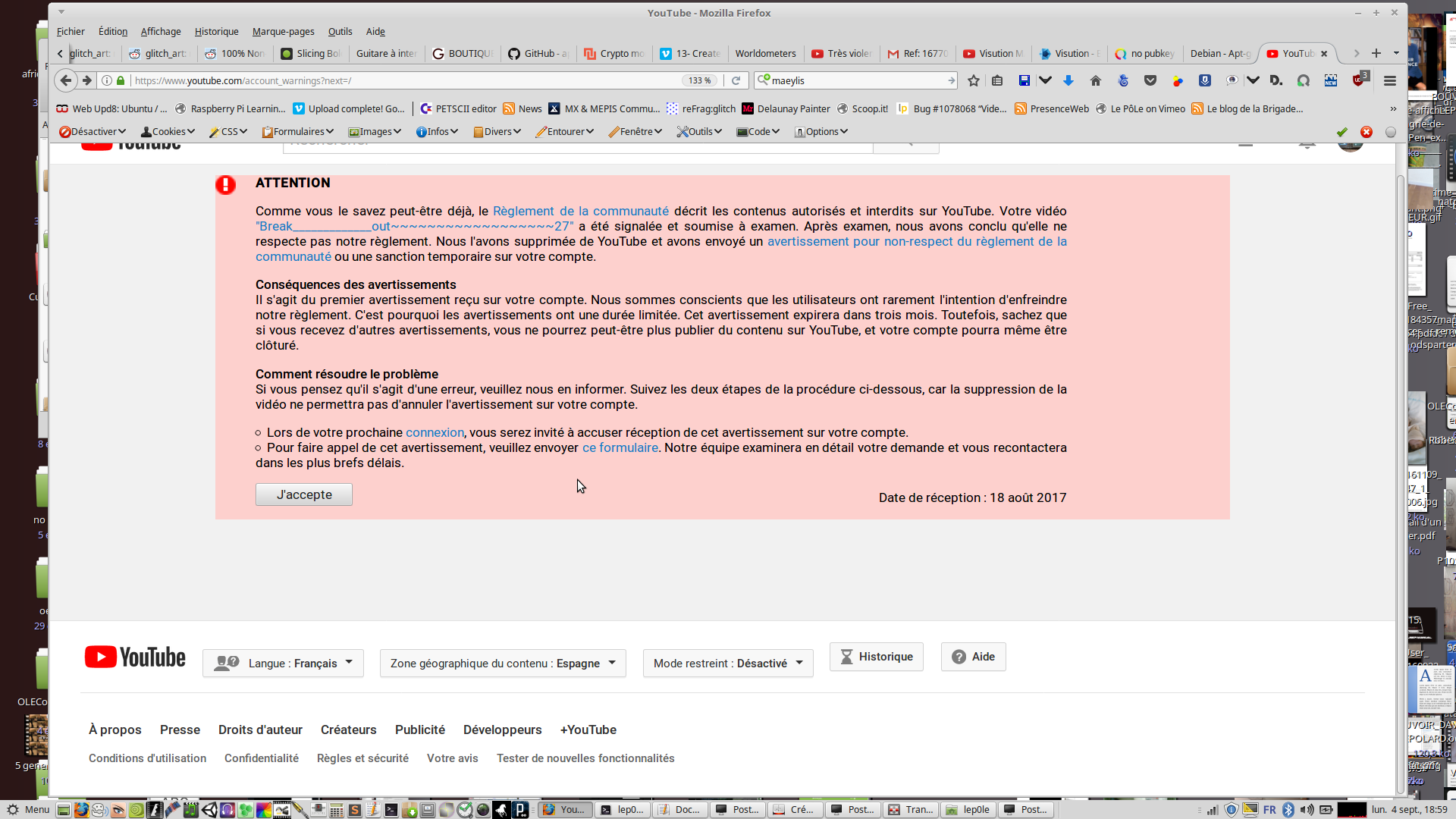Click the bookmark star icon
This screenshot has height=819, width=1456.
click(974, 80)
